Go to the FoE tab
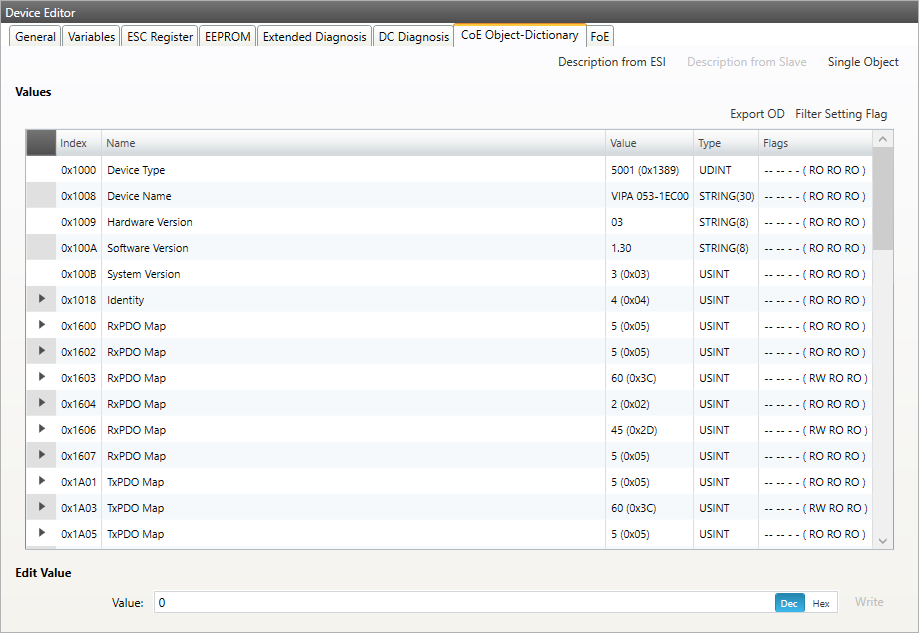This screenshot has width=919, height=633. pos(600,37)
